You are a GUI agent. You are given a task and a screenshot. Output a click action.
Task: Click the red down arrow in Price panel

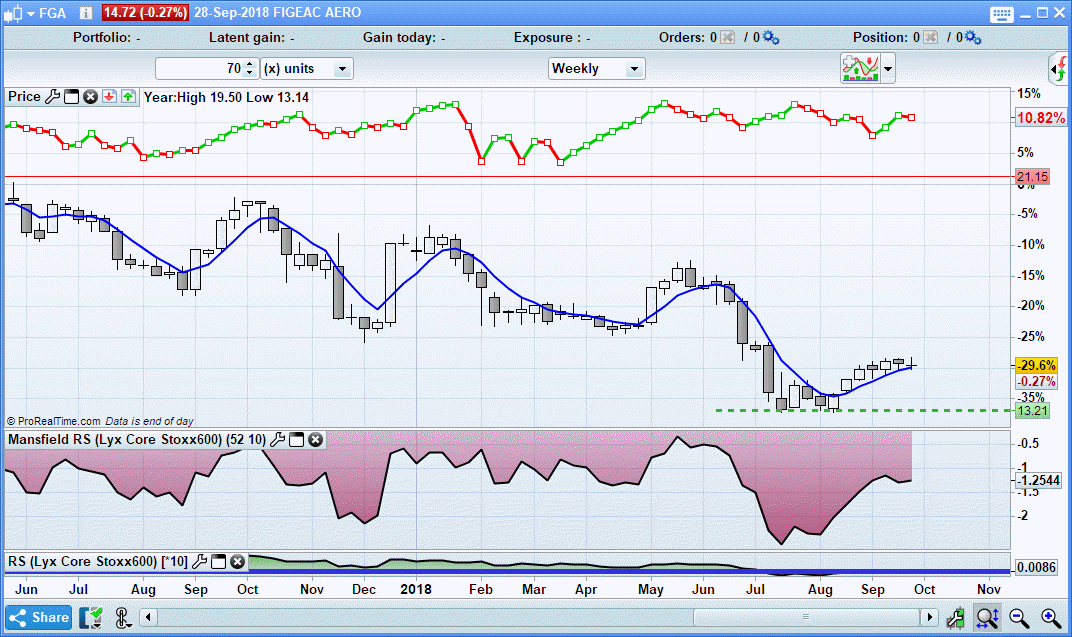[x=109, y=97]
